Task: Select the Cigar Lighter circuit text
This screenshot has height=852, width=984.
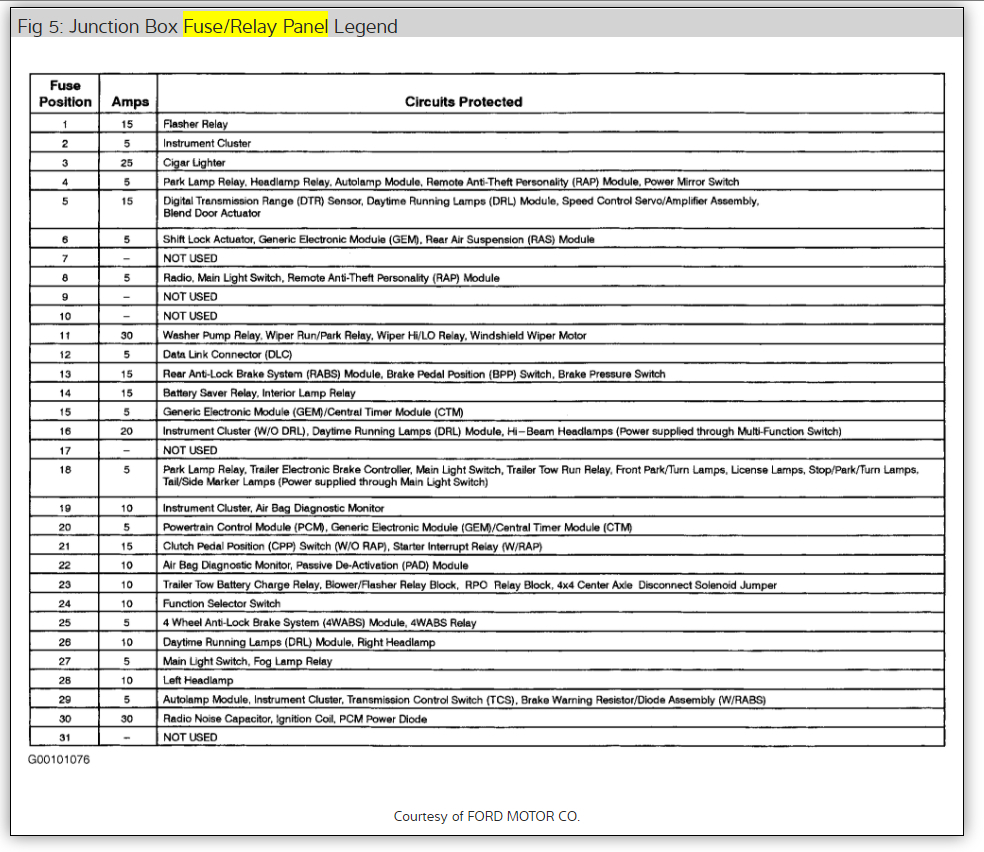Action: click(194, 163)
